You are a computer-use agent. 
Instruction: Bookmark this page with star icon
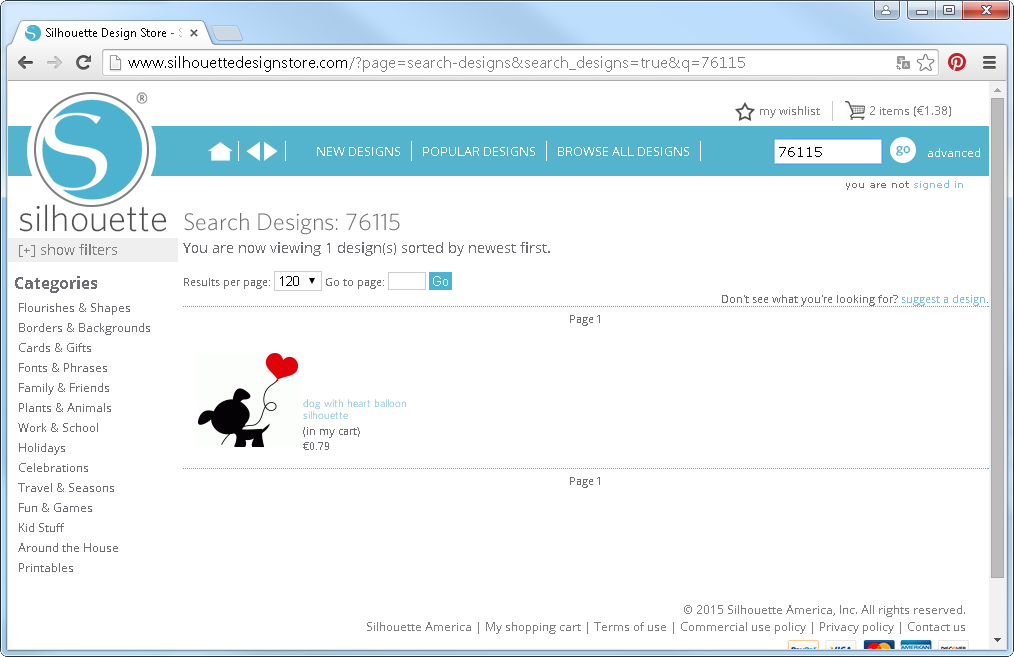pos(926,62)
